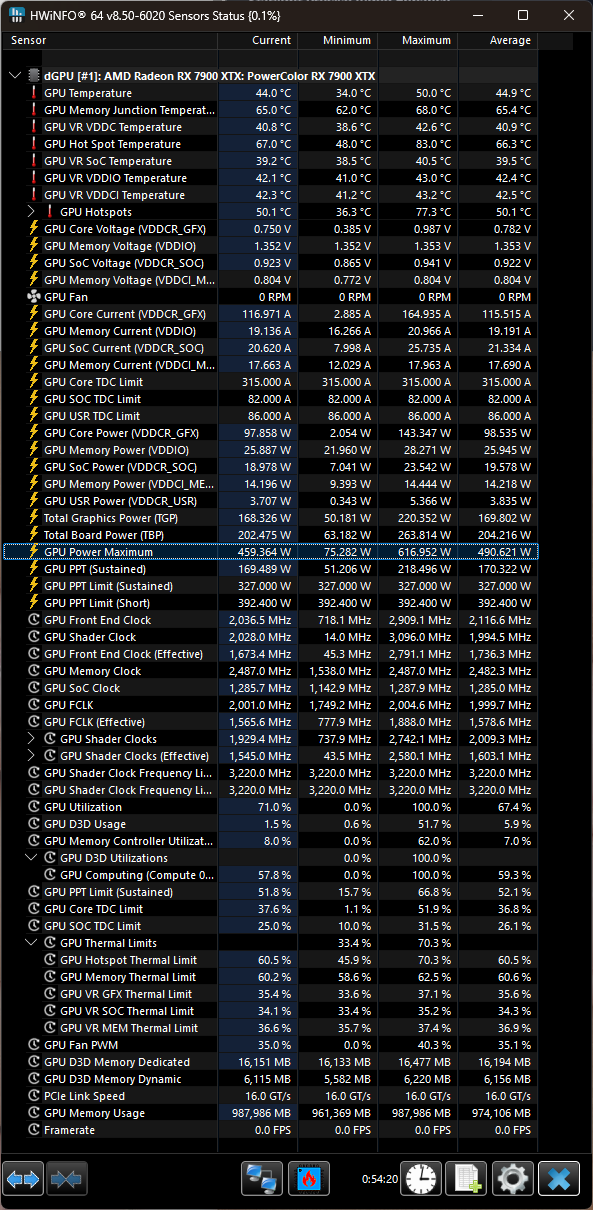Click the 0:54:20 elapsed time readout
Viewport: 593px width, 1210px height.
coord(379,1180)
